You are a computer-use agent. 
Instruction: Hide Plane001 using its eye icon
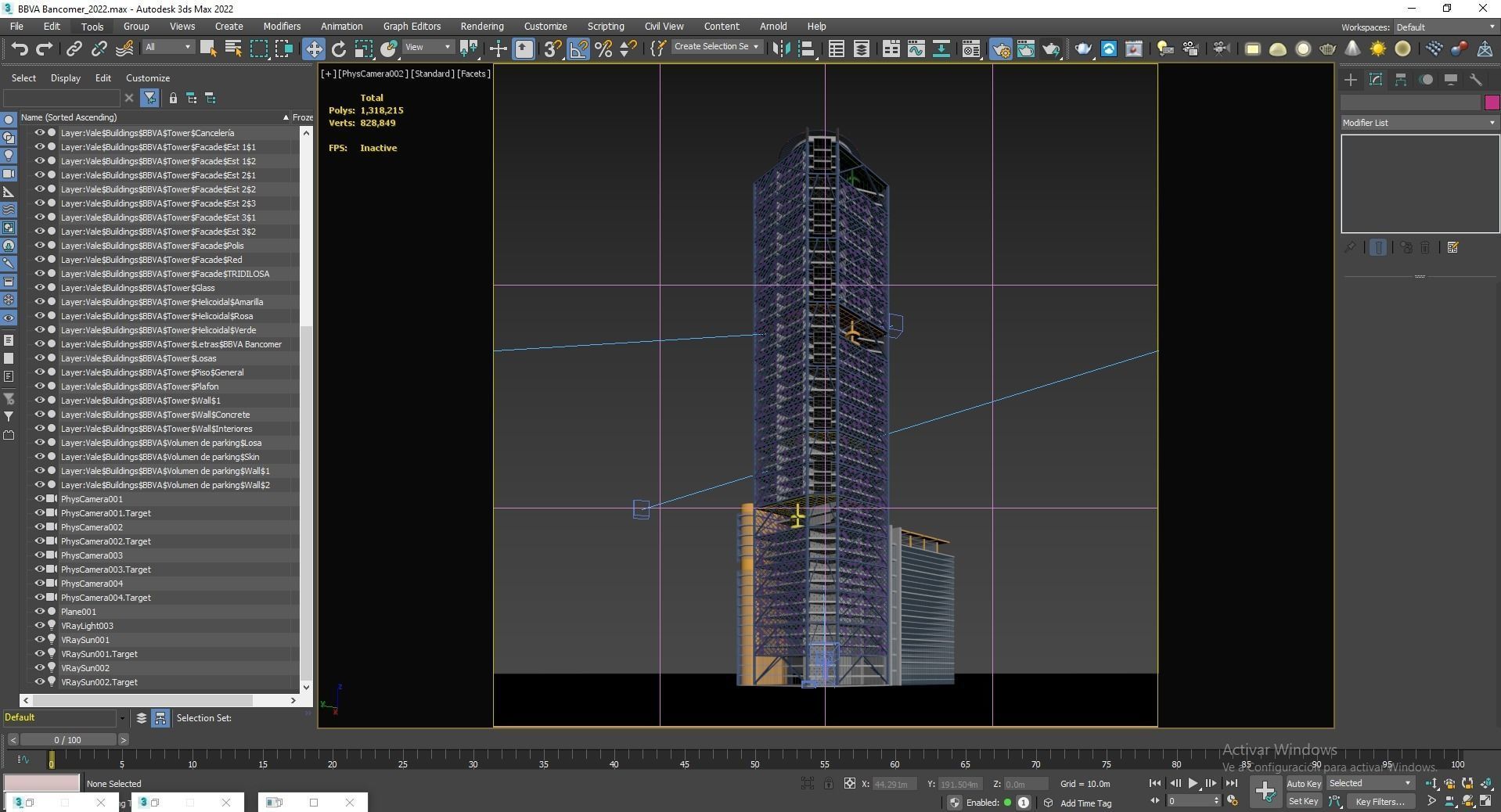pos(39,612)
